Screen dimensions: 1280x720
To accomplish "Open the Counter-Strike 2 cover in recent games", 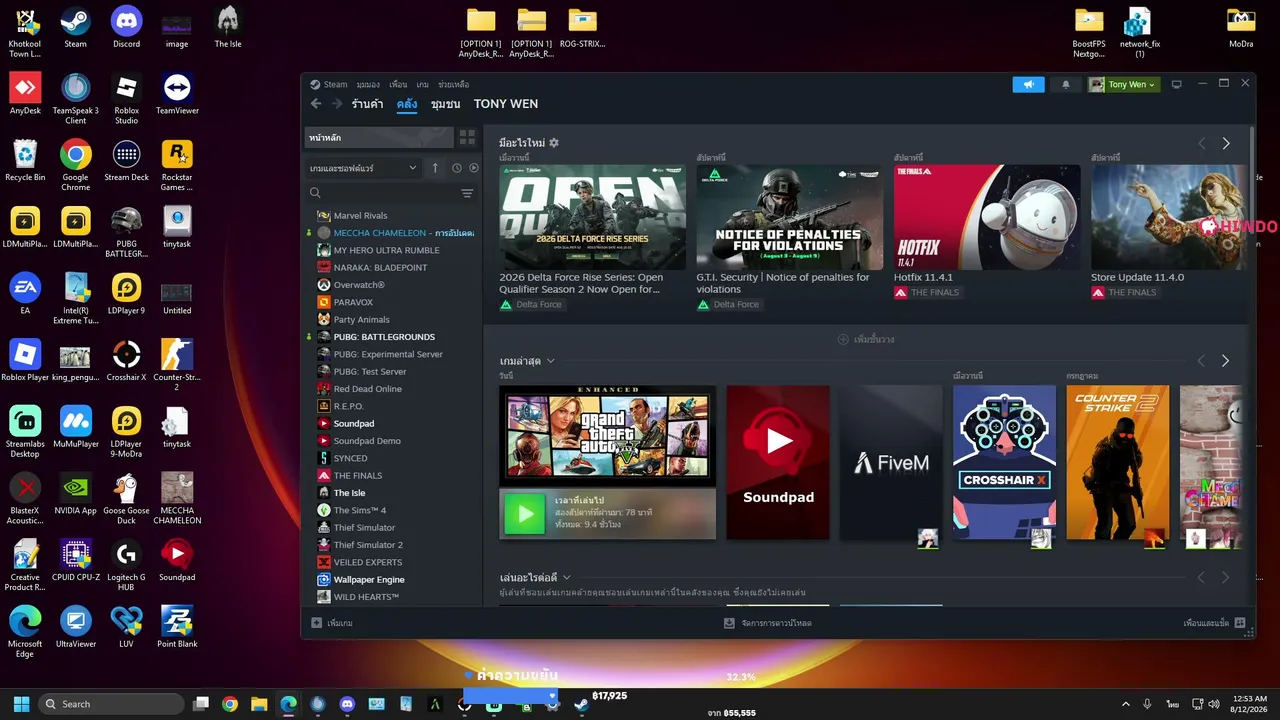I will point(1117,462).
